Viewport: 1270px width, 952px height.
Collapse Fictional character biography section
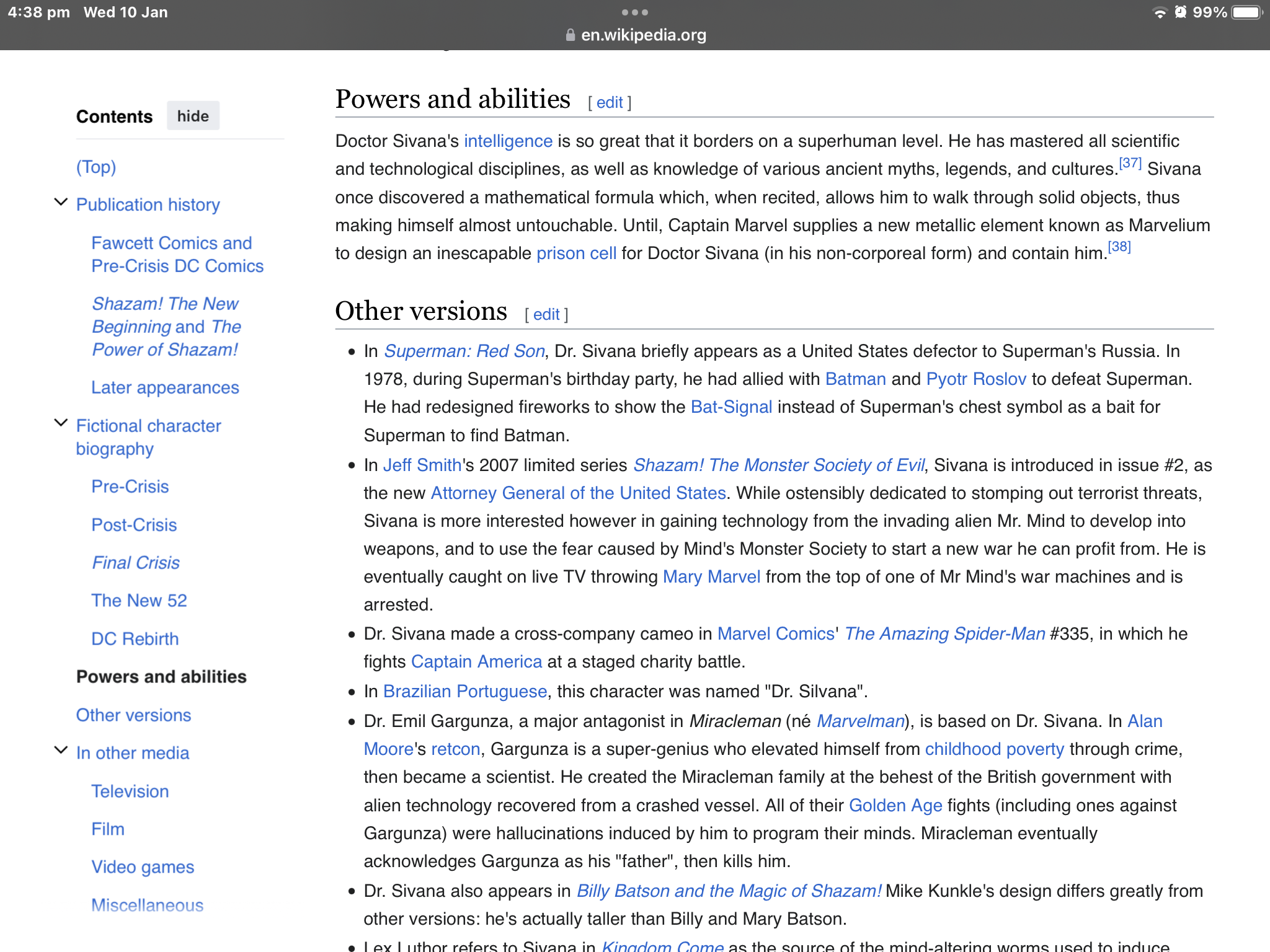(x=61, y=423)
